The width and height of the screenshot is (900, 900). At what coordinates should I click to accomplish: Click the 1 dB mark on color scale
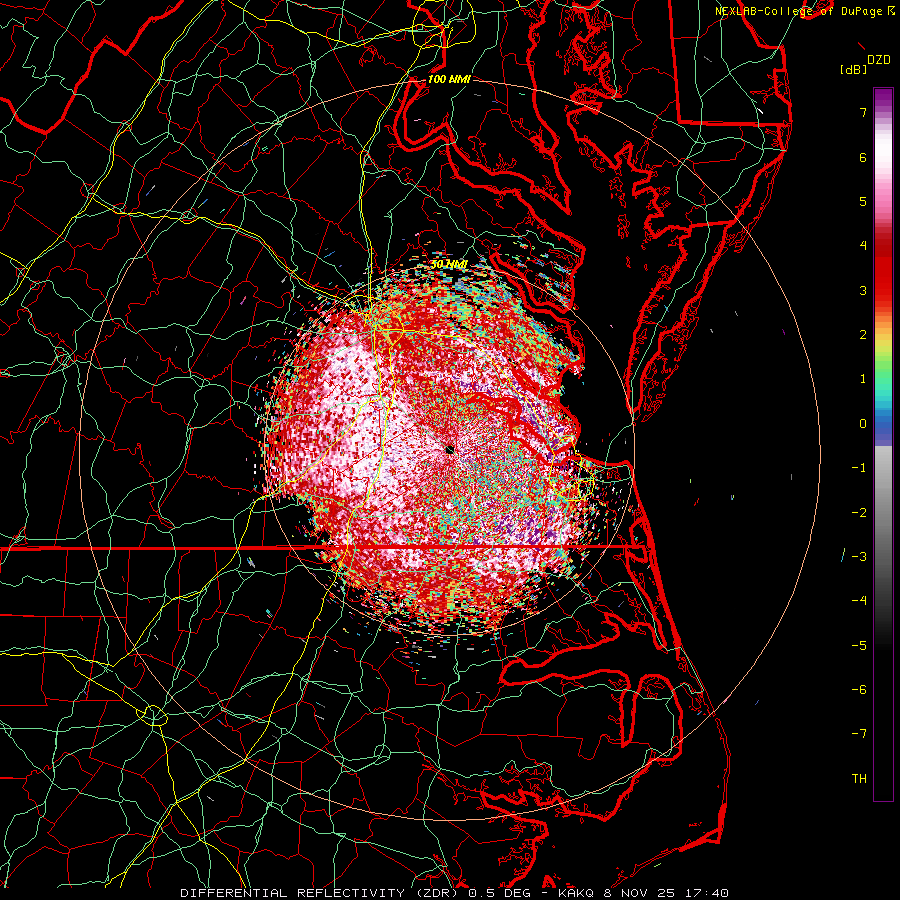[863, 379]
